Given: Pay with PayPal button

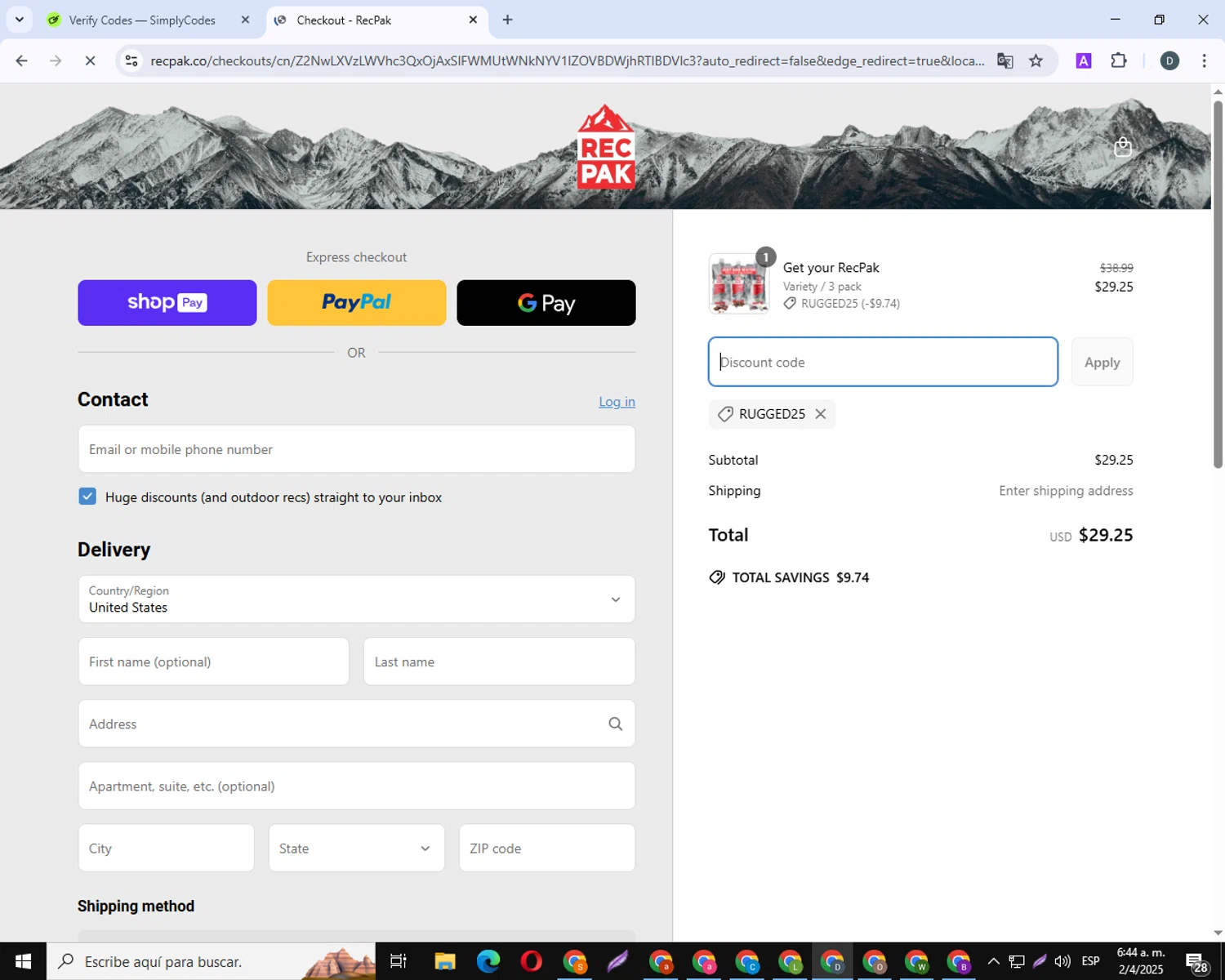Looking at the screenshot, I should pos(357,303).
